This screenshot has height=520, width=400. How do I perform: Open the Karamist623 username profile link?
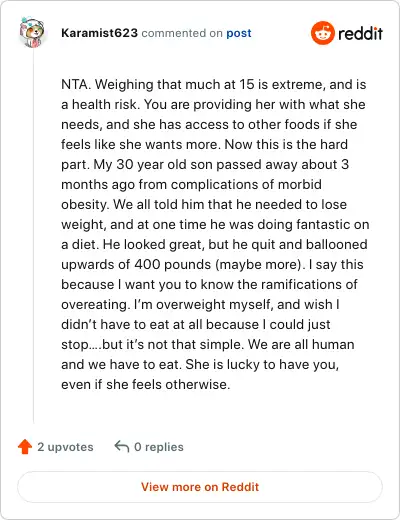pos(99,33)
